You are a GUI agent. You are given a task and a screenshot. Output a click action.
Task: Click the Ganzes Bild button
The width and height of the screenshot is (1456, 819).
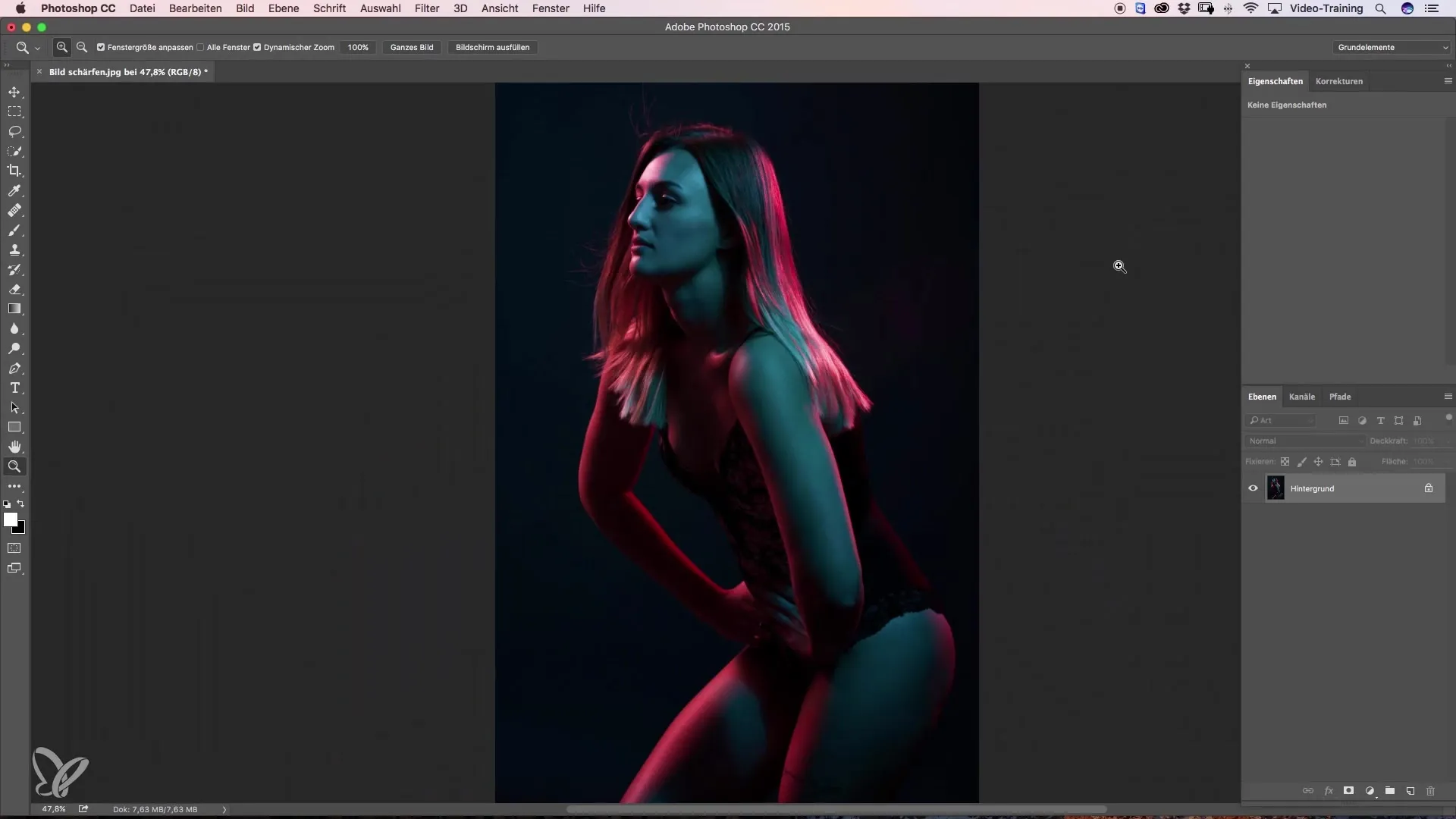click(412, 47)
